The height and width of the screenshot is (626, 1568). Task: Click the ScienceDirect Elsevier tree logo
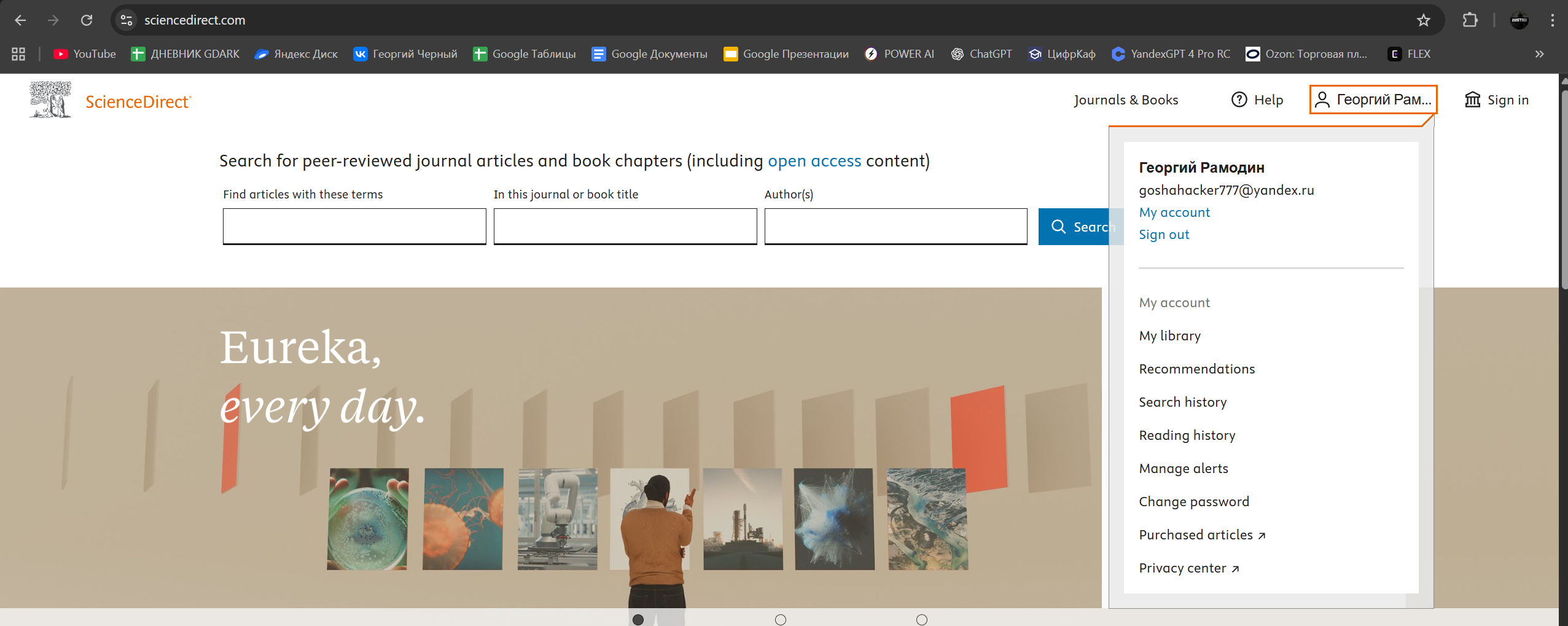click(50, 100)
